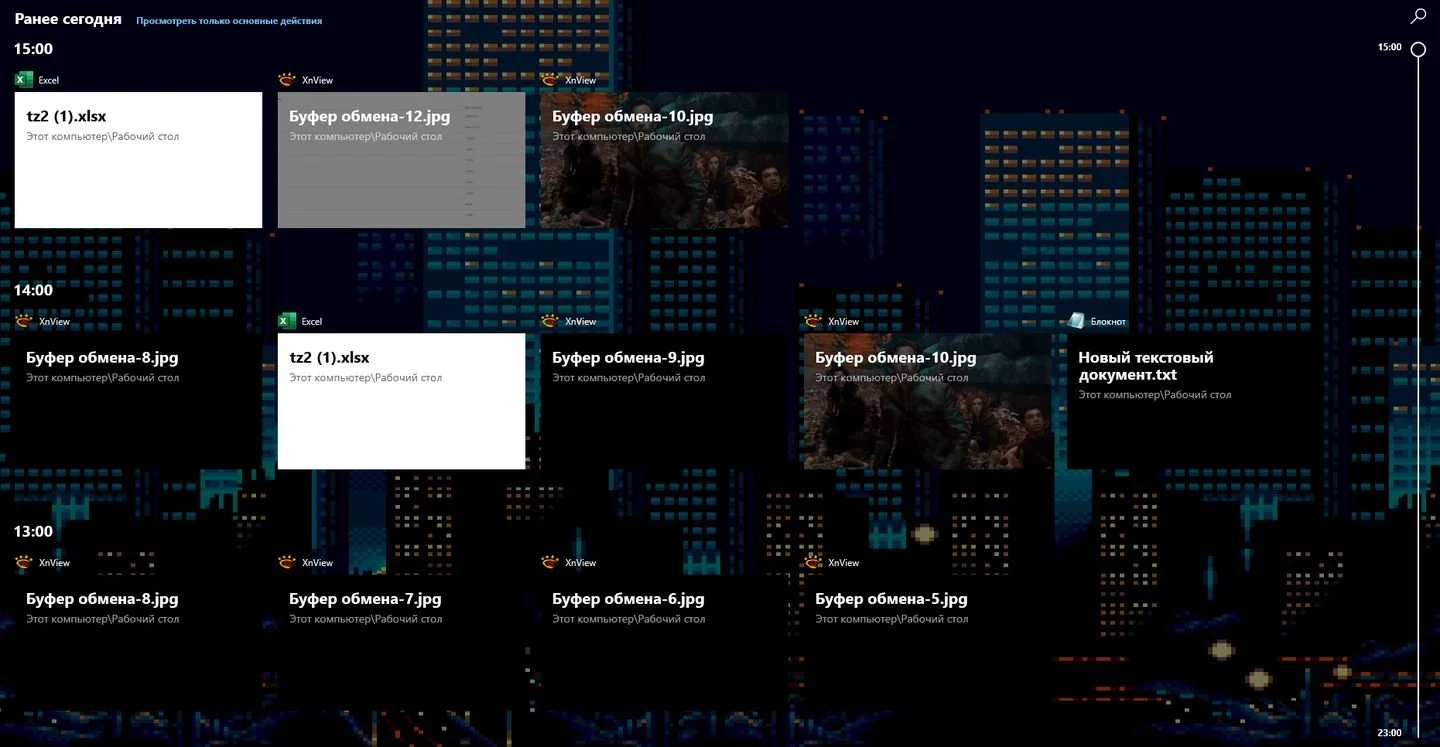
Task: Click XnView icon above Буфер обмена-6.jpg card
Action: [550, 562]
